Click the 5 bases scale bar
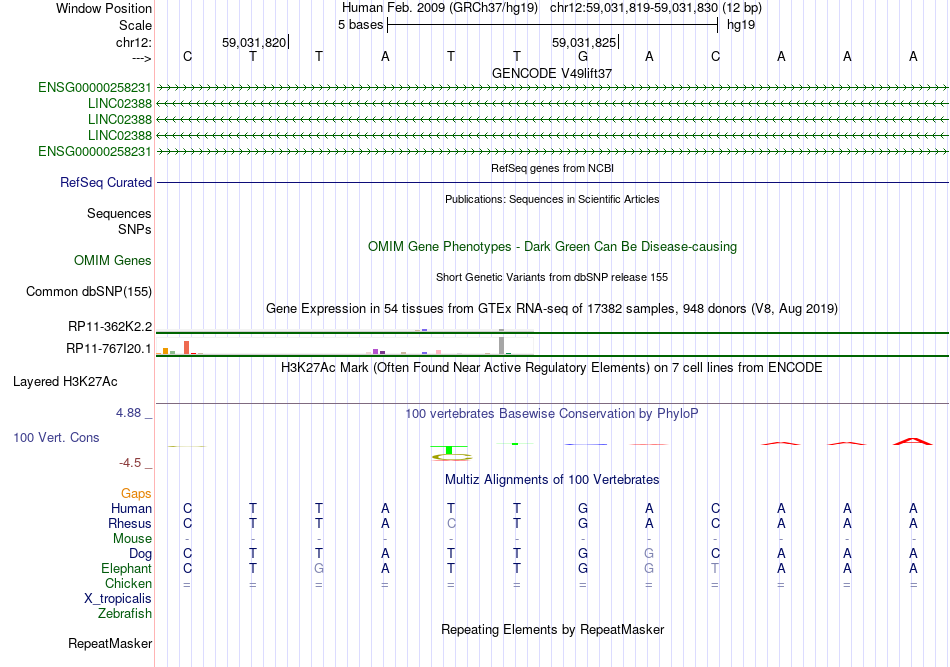 (x=552, y=25)
